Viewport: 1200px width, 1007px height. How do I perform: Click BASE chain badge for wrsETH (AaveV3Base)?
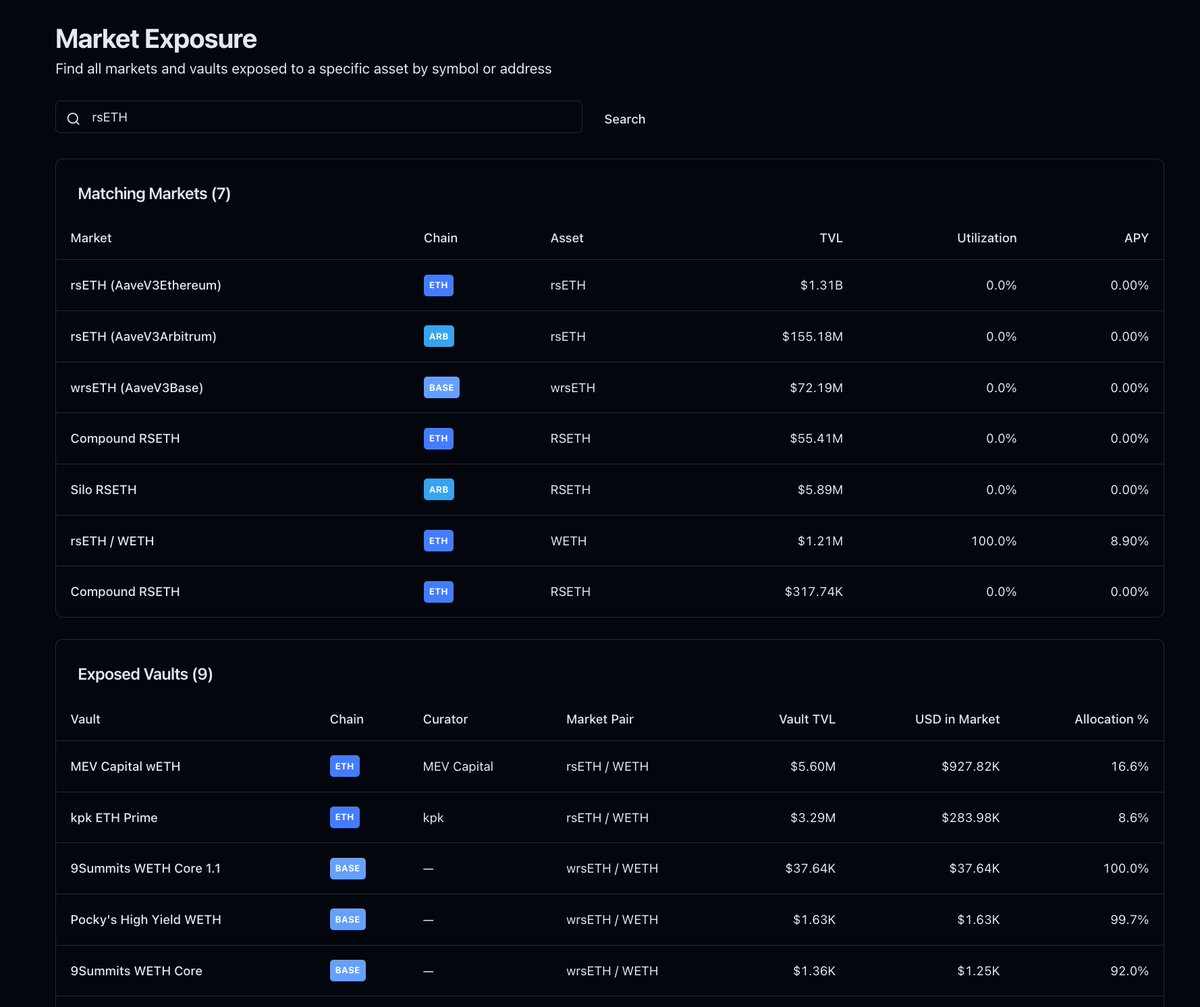tap(441, 387)
